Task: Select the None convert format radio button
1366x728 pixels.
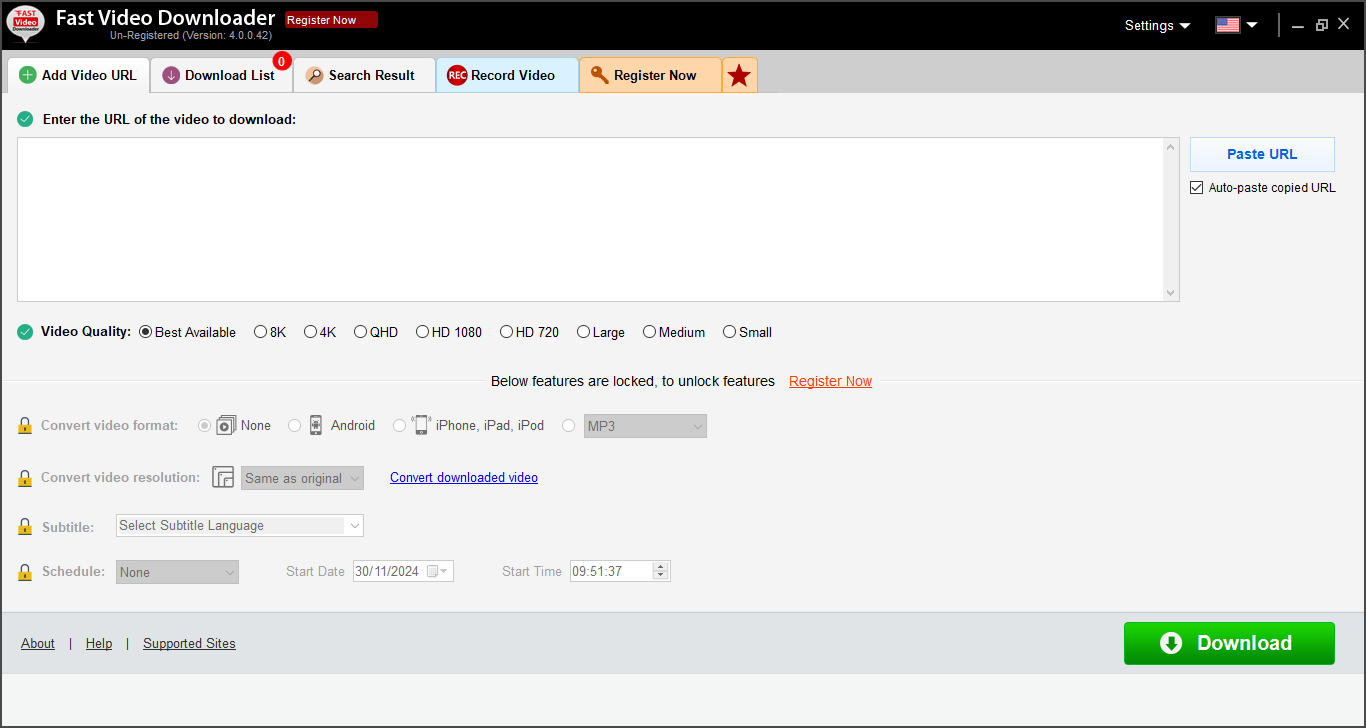Action: (205, 426)
